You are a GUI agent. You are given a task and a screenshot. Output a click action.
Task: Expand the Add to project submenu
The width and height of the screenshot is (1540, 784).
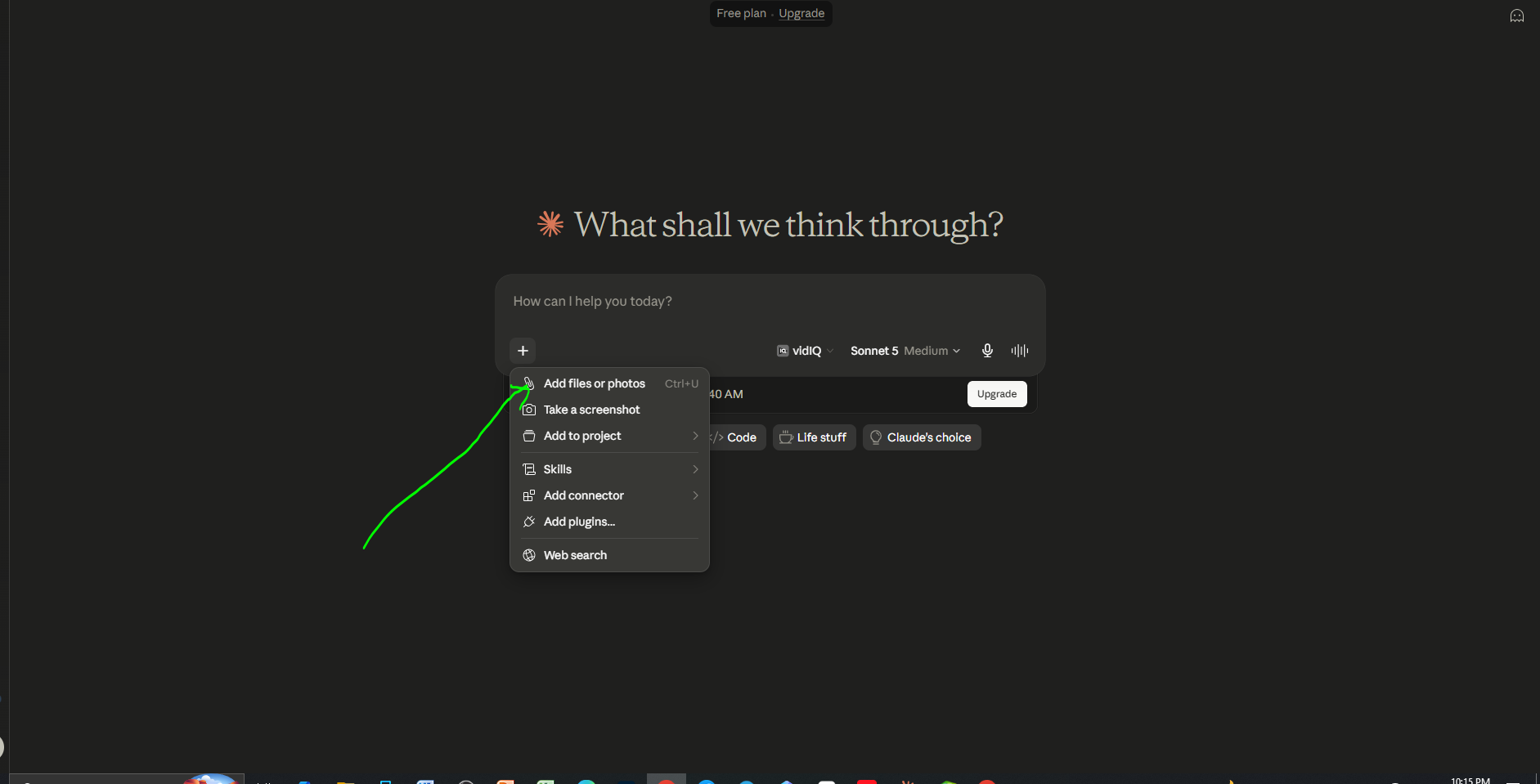point(609,436)
